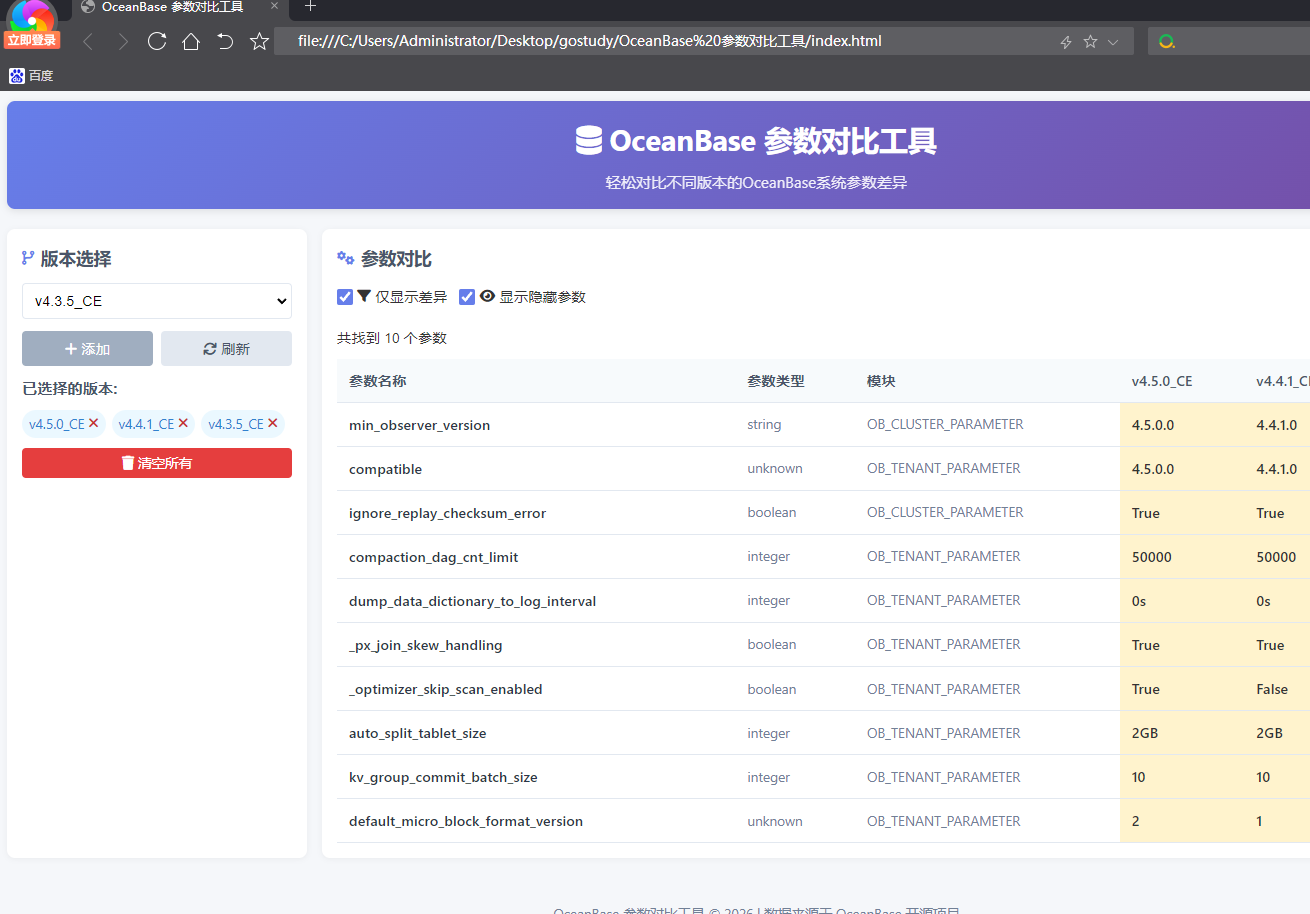Select the compatible parameter name
Screen dimensions: 1310x914
pyautogui.click(x=385, y=469)
